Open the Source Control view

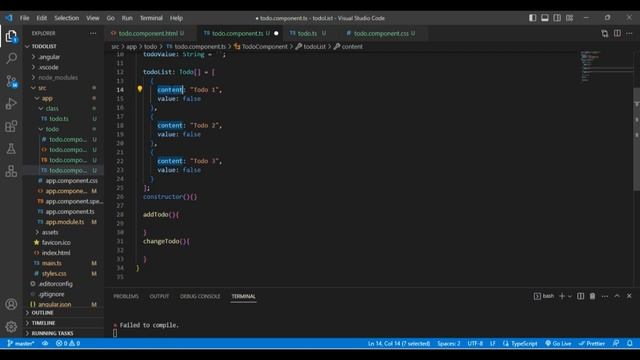pyautogui.click(x=11, y=81)
